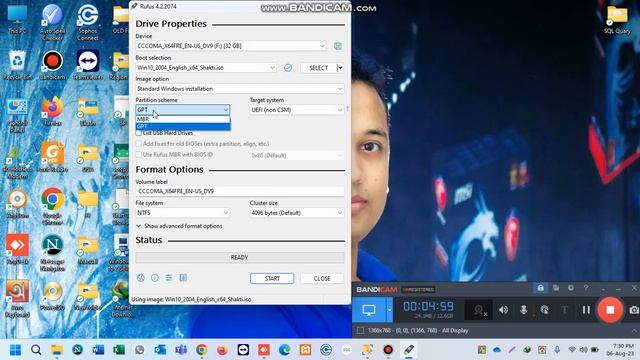Open taskbar Search magnifier
The image size is (640, 360).
(36, 350)
